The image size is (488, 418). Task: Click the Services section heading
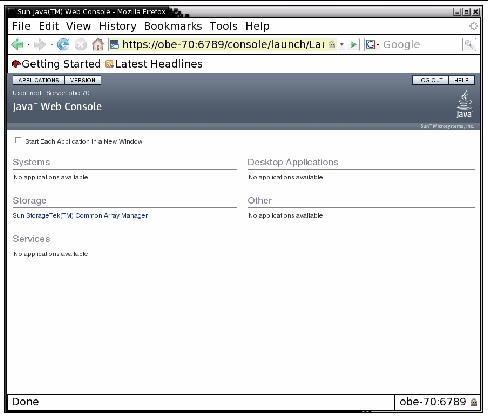pos(31,239)
